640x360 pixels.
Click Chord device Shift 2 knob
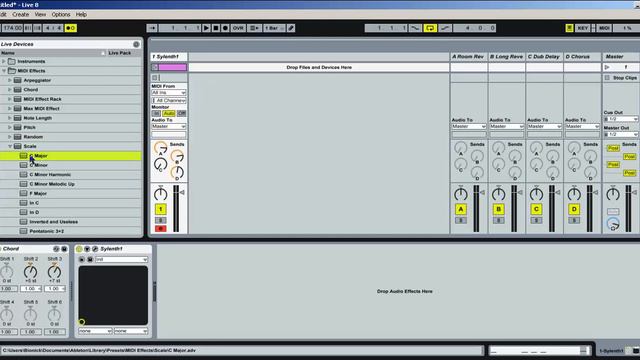(x=31, y=271)
